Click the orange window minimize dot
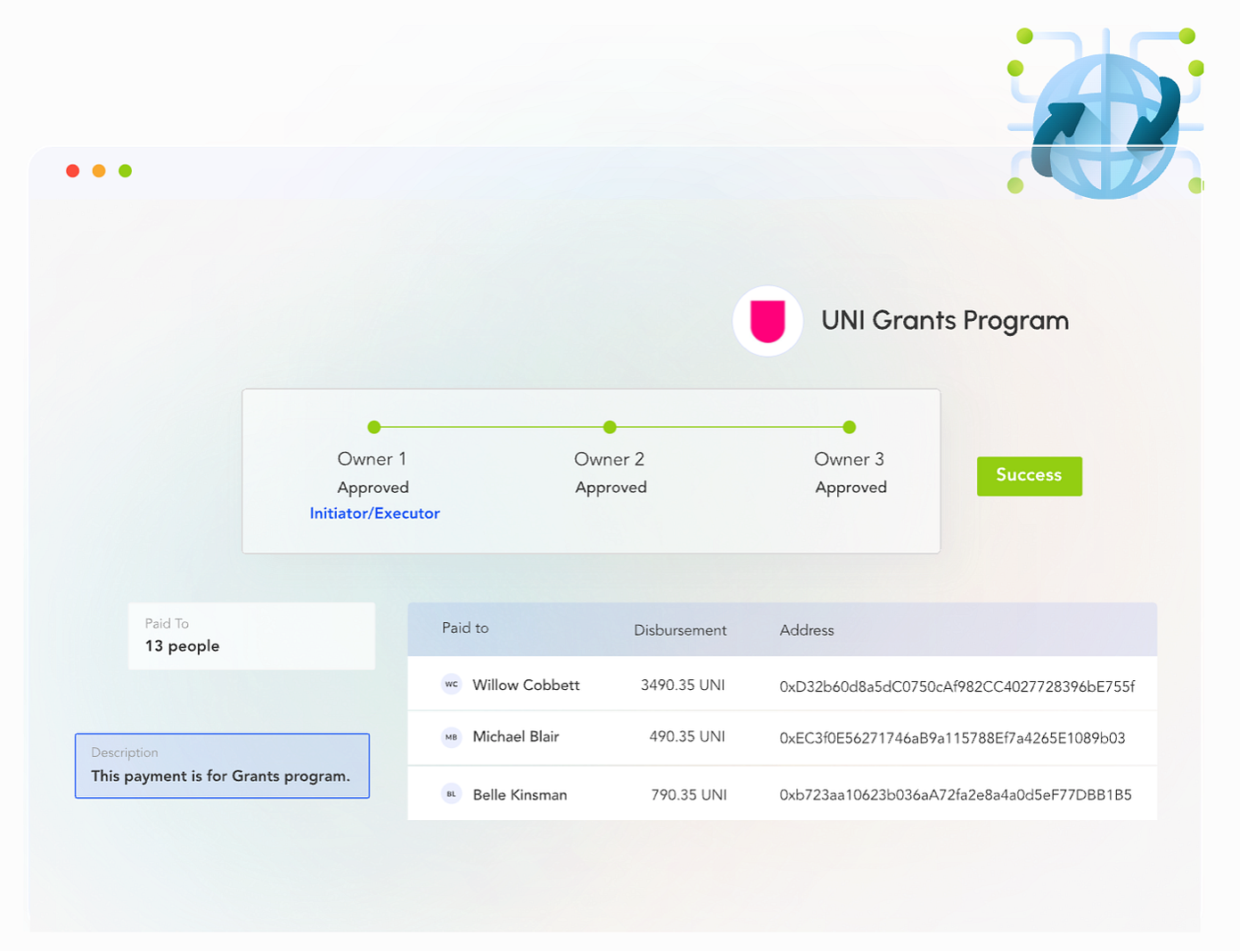Image resolution: width=1248 pixels, height=952 pixels. [99, 171]
